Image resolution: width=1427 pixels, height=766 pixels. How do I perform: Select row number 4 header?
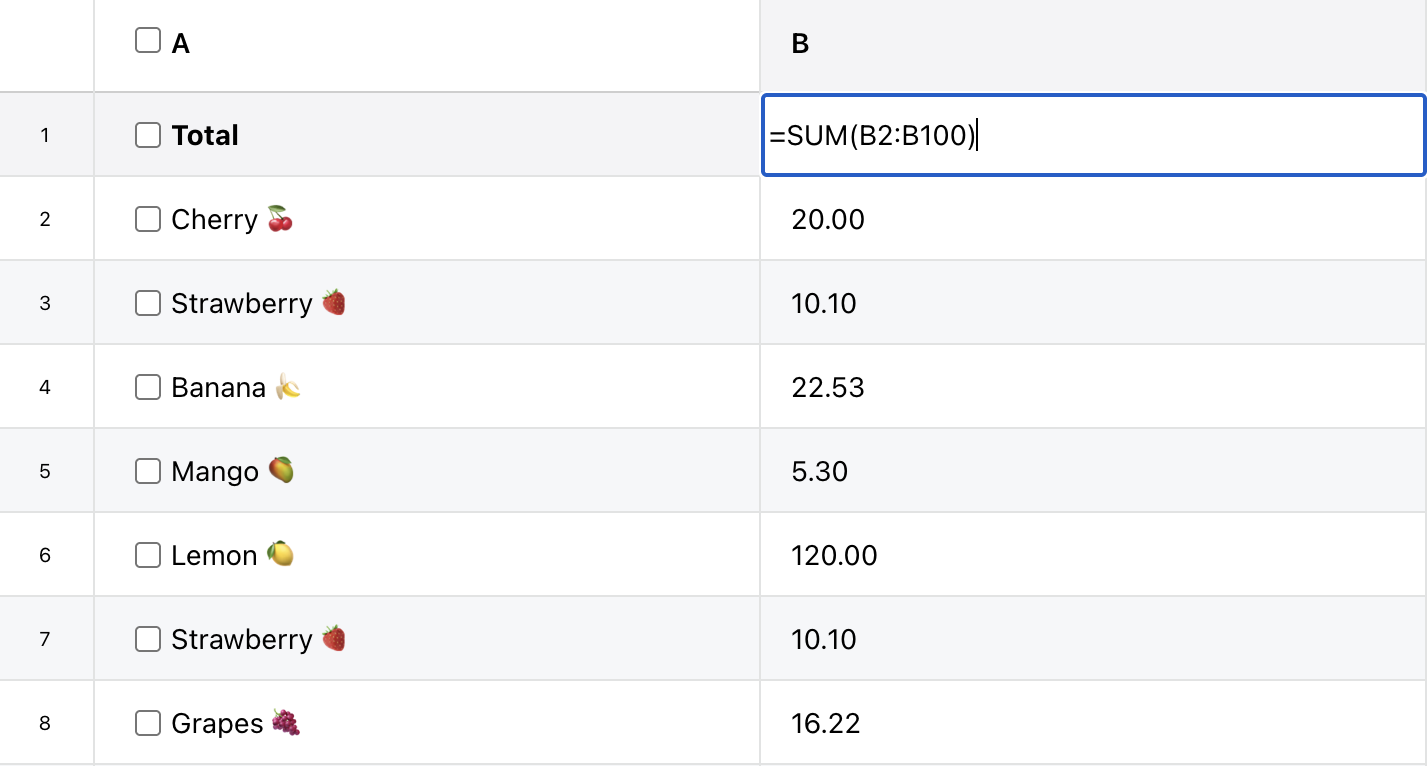click(x=45, y=387)
